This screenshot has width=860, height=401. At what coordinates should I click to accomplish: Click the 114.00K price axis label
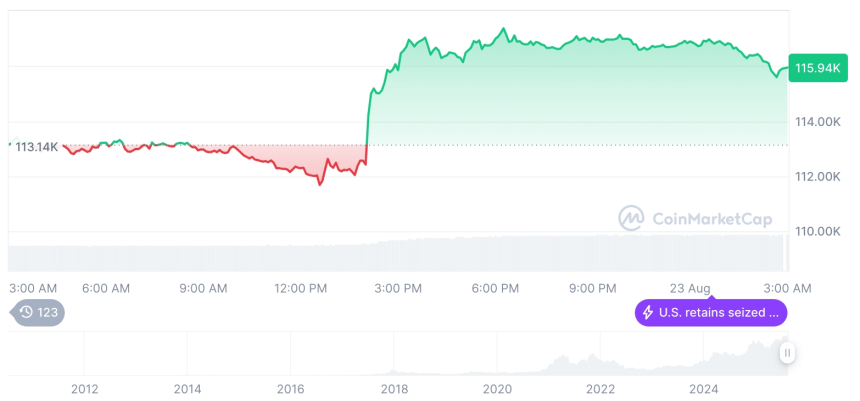817,122
